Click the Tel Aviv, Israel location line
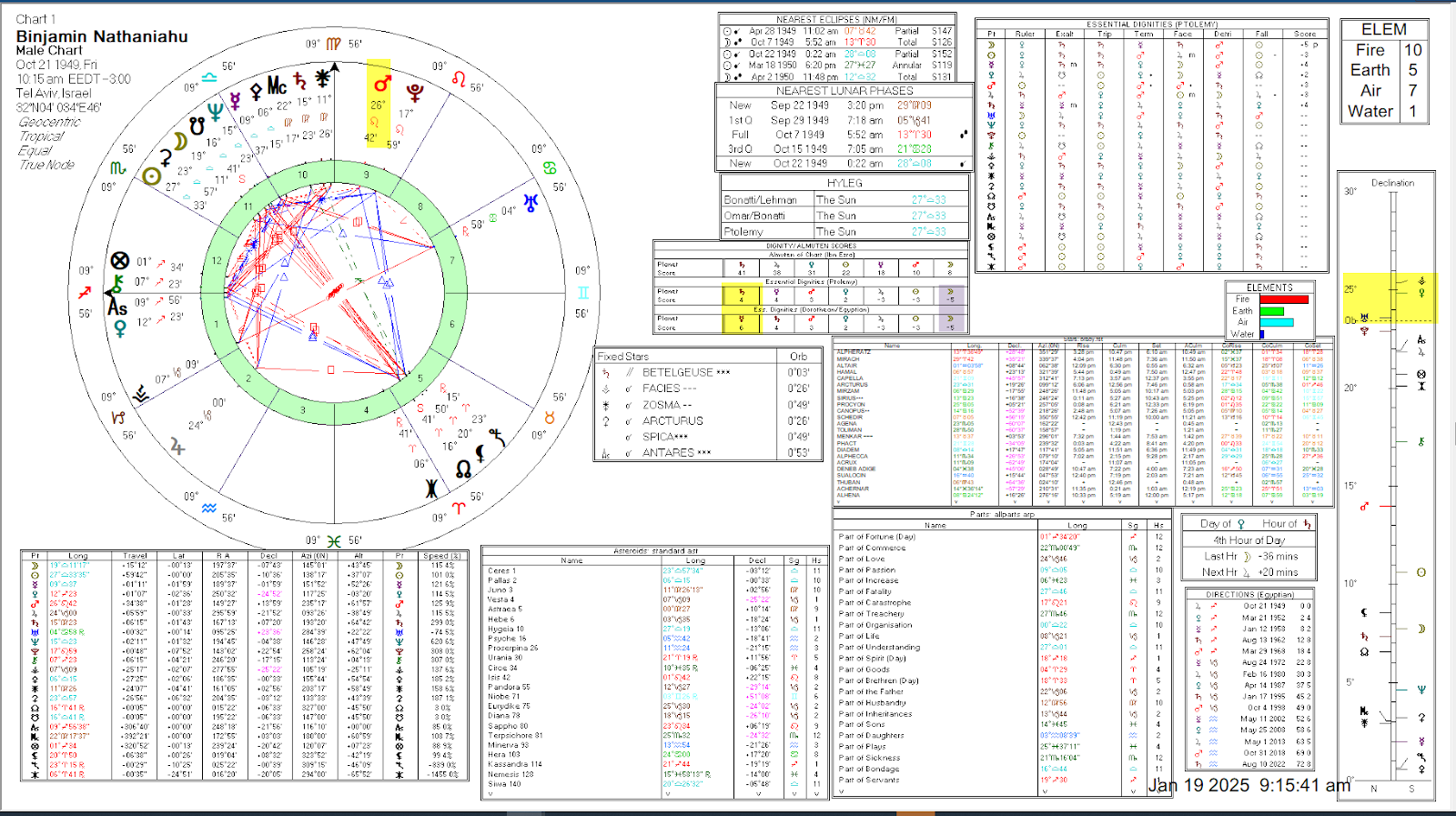Image resolution: width=1456 pixels, height=816 pixels. coord(54,93)
